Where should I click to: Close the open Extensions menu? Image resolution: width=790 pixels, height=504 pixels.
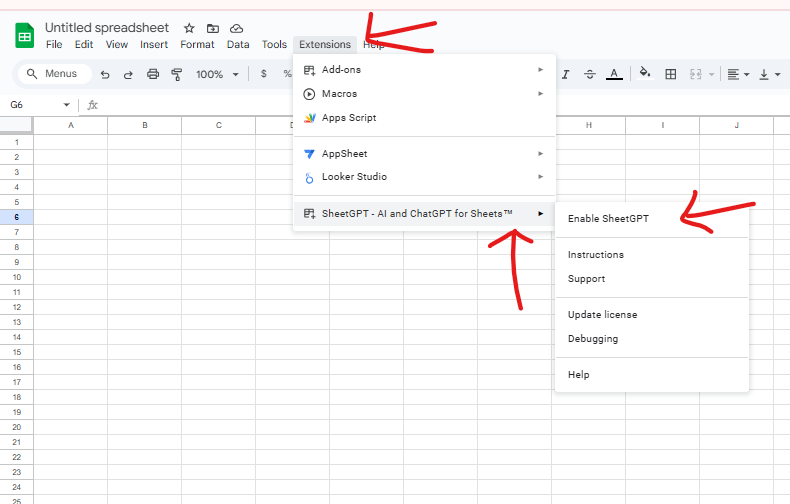tap(325, 44)
